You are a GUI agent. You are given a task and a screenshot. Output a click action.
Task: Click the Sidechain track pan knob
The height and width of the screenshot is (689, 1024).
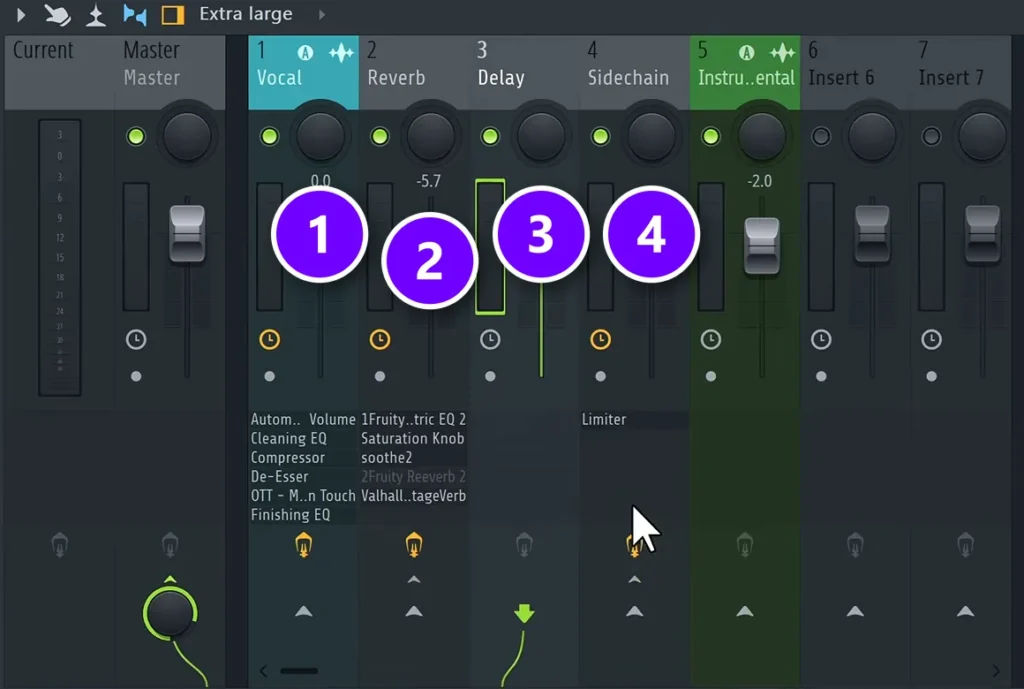tap(651, 136)
